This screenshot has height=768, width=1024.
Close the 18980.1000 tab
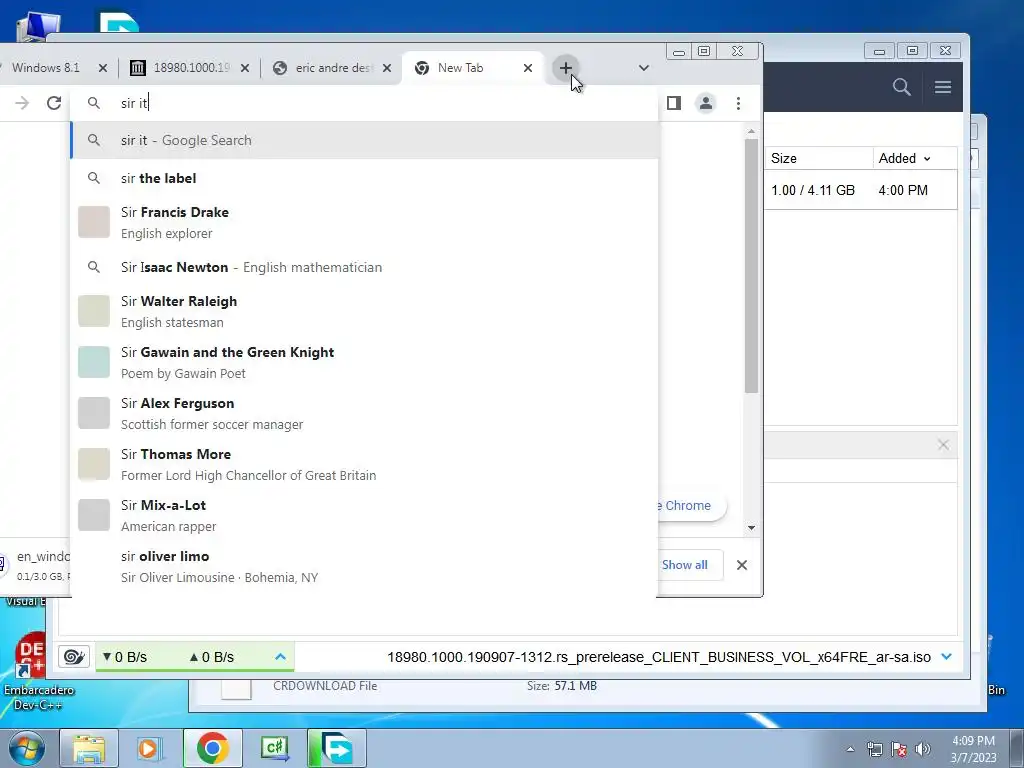click(x=245, y=68)
